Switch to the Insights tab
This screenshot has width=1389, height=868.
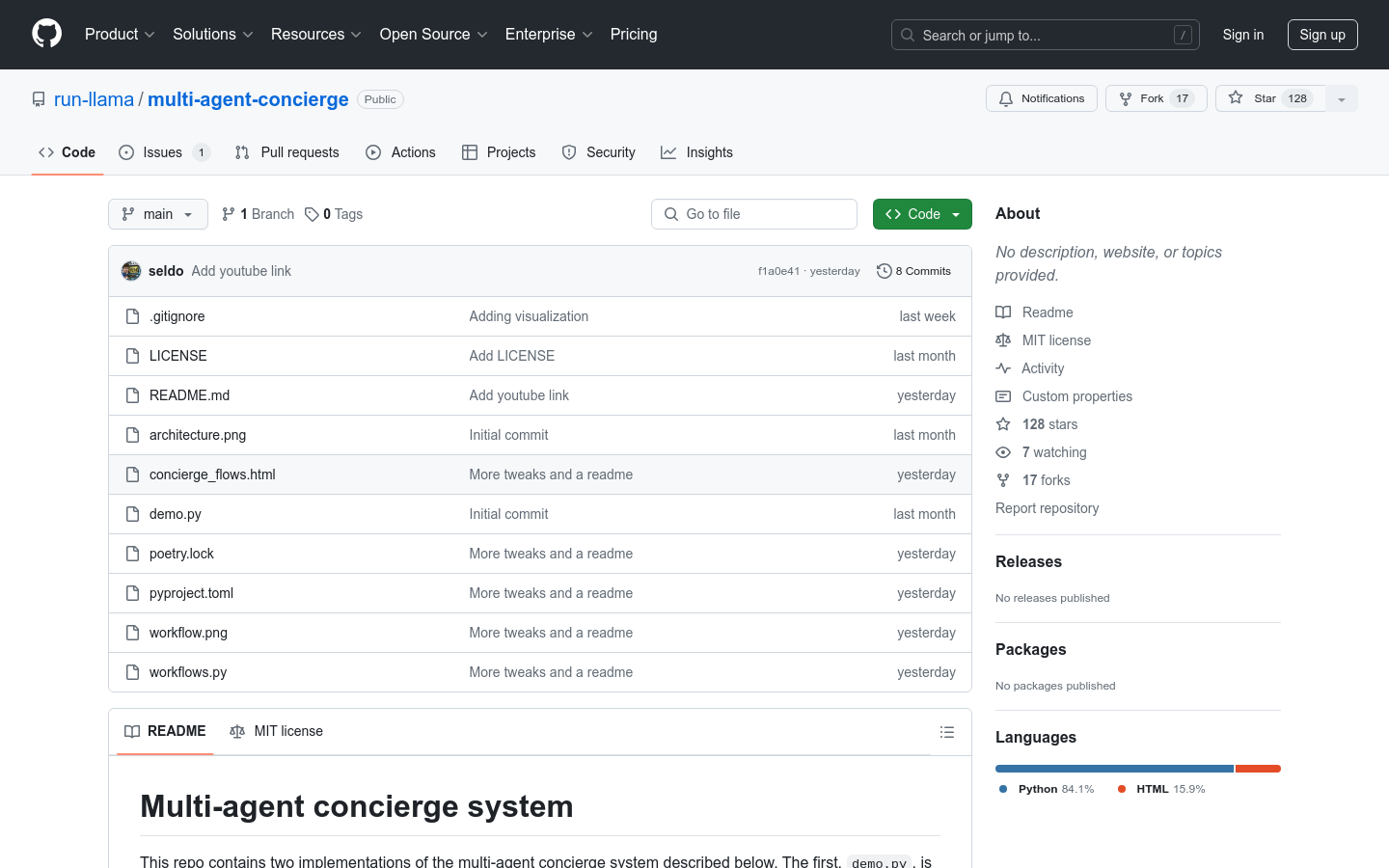696,152
